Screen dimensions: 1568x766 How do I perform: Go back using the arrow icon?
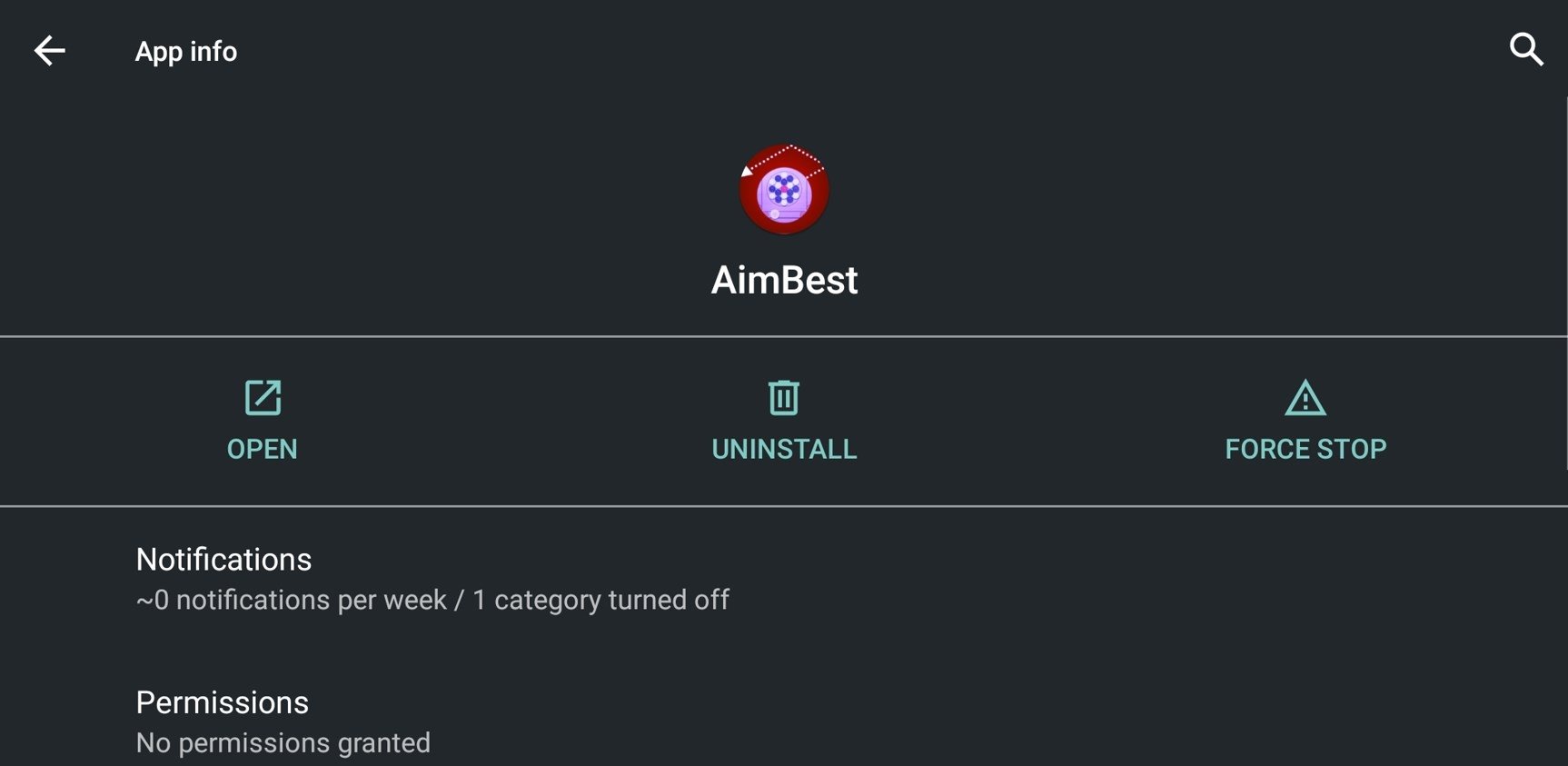click(x=49, y=51)
